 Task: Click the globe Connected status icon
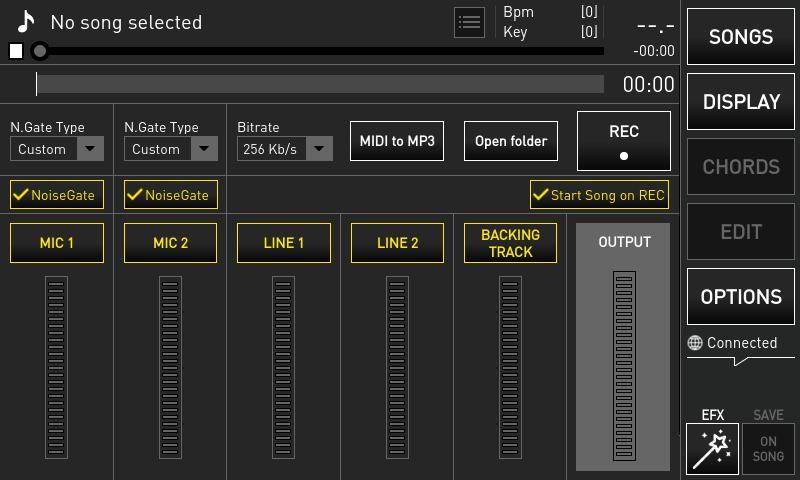(x=695, y=343)
